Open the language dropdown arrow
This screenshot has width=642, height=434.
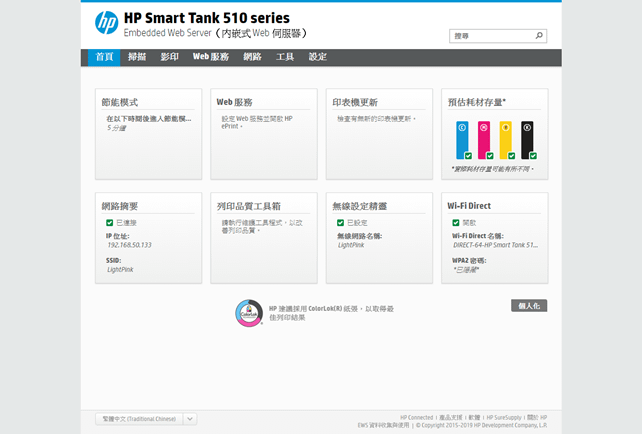(190, 419)
